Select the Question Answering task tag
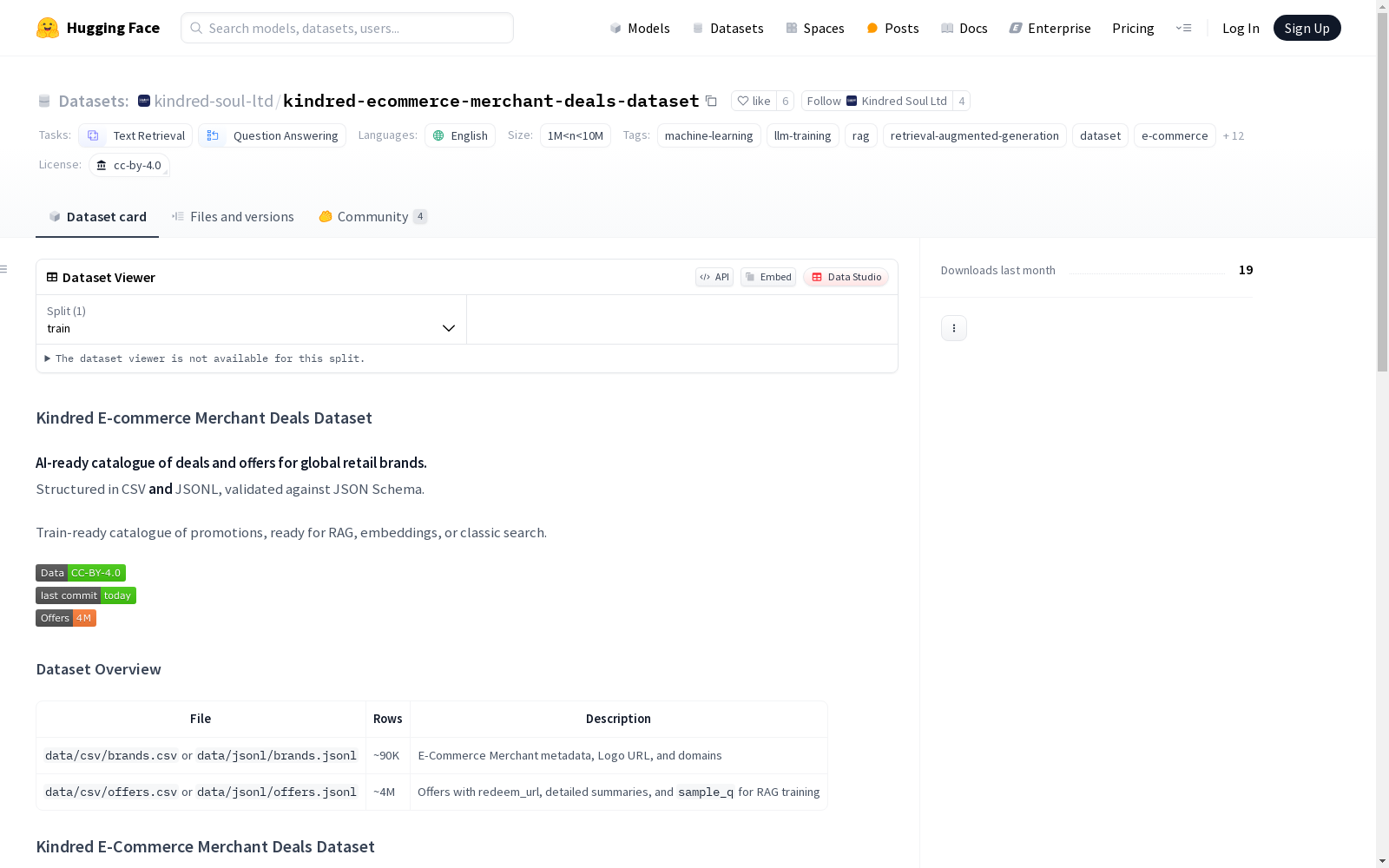 (x=272, y=135)
